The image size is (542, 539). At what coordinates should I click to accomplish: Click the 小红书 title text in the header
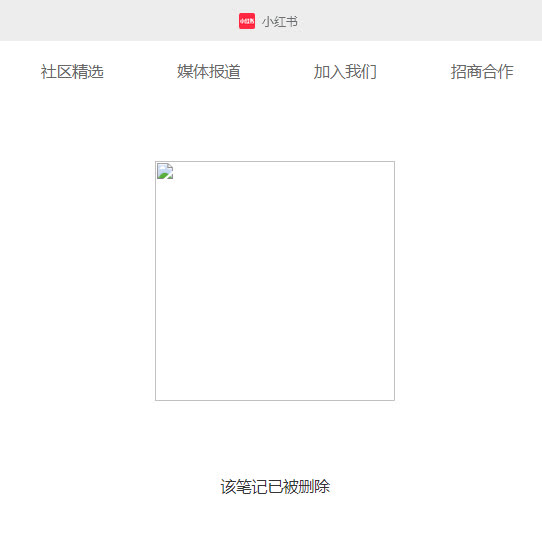pyautogui.click(x=280, y=22)
